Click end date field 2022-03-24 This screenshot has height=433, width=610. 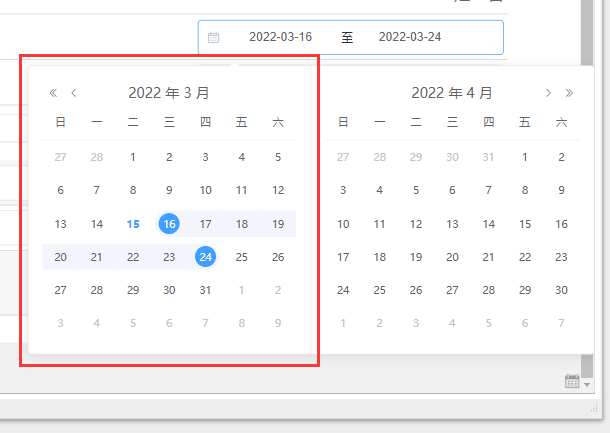410,37
